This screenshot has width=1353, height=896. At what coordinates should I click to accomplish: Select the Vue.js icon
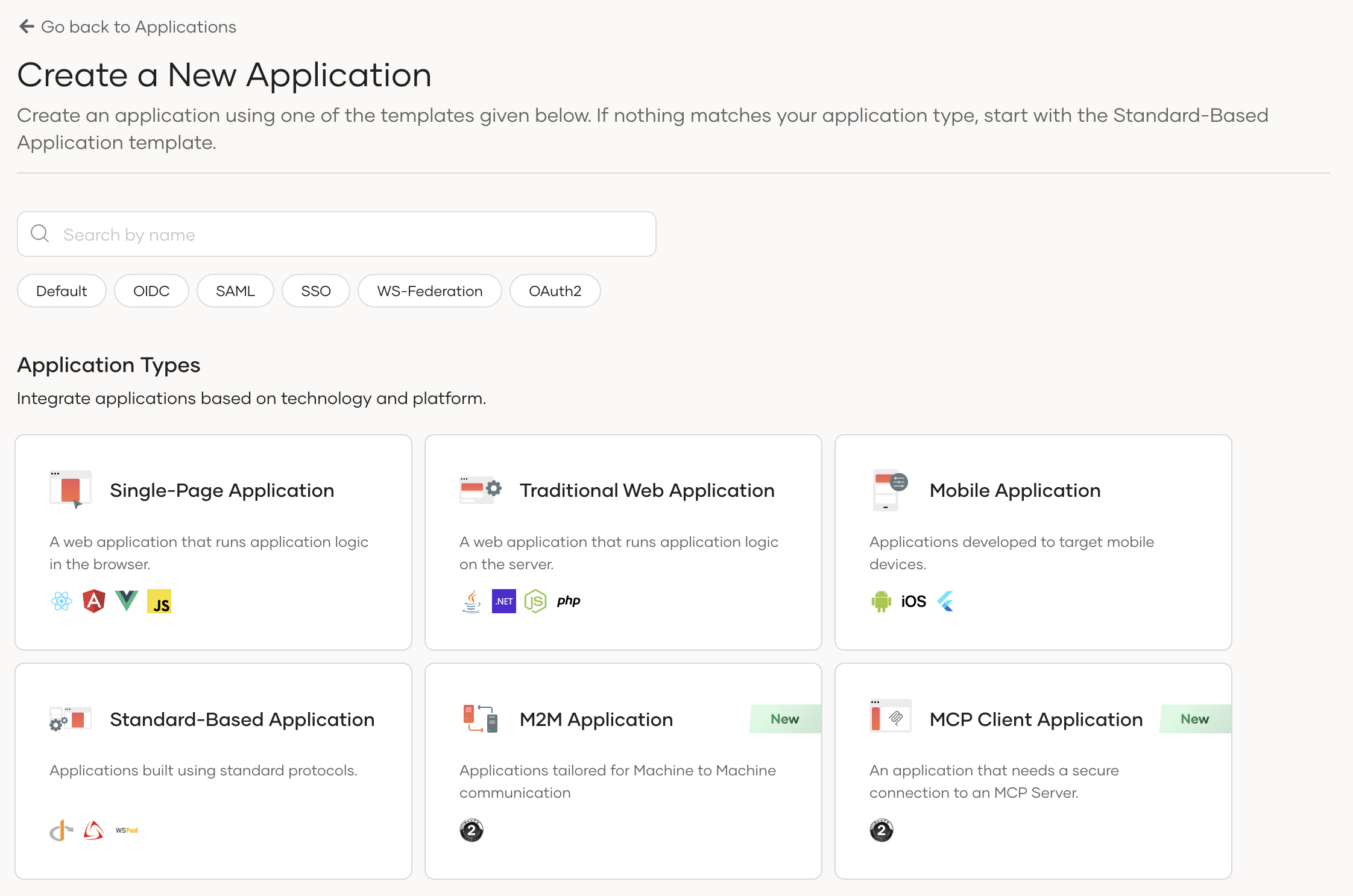127,601
